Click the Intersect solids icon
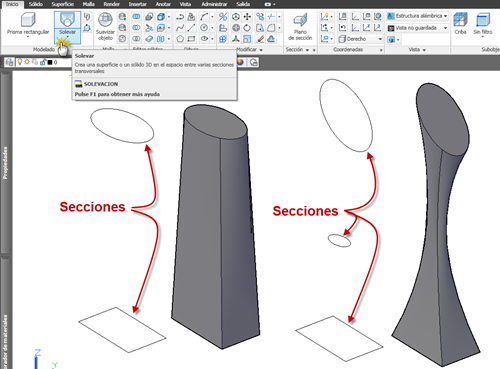This screenshot has width=500, height=369. click(136, 39)
